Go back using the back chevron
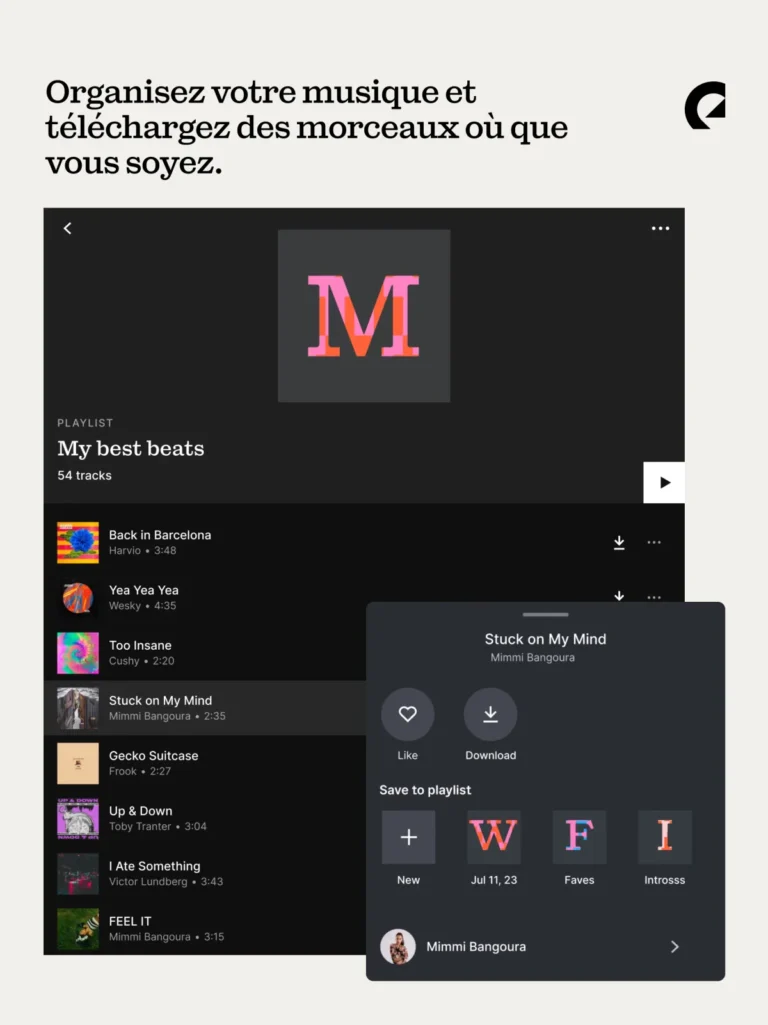 click(67, 228)
